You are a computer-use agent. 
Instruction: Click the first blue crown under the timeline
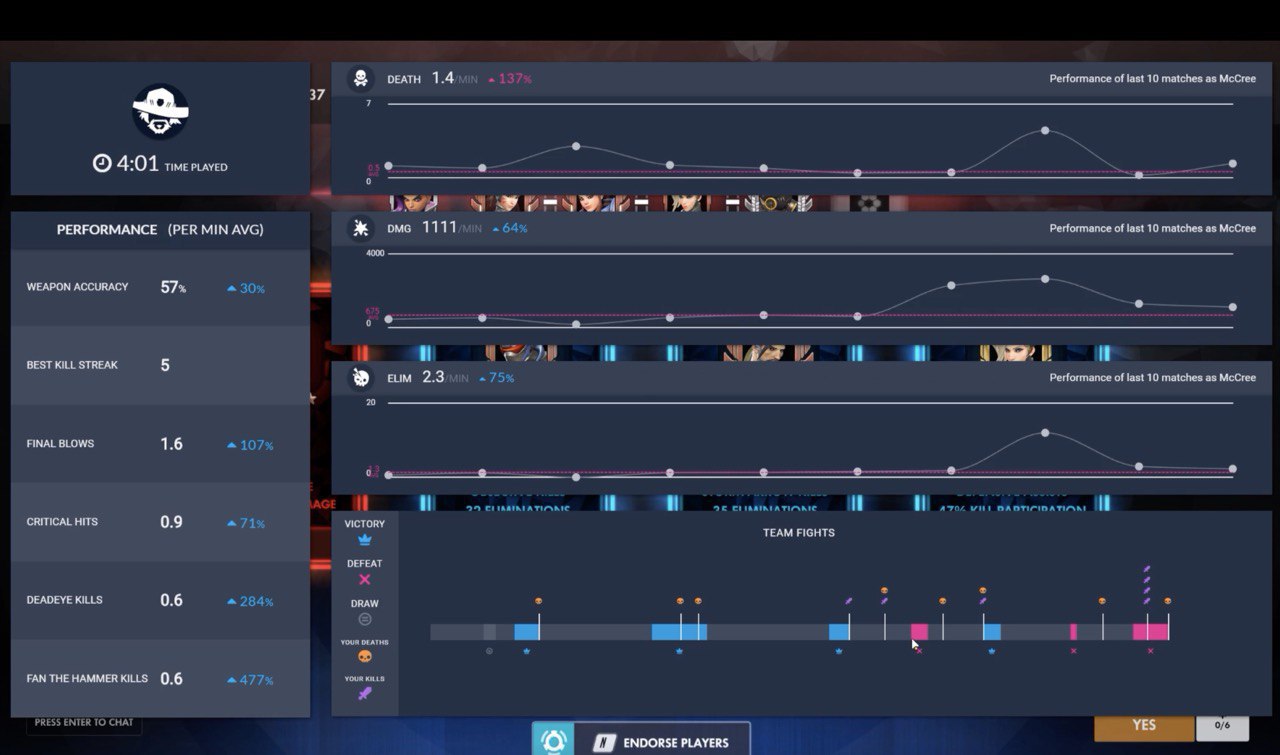click(526, 651)
